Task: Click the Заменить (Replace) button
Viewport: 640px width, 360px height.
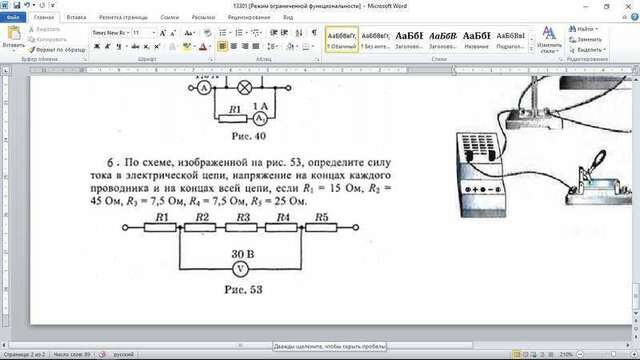Action: click(585, 40)
